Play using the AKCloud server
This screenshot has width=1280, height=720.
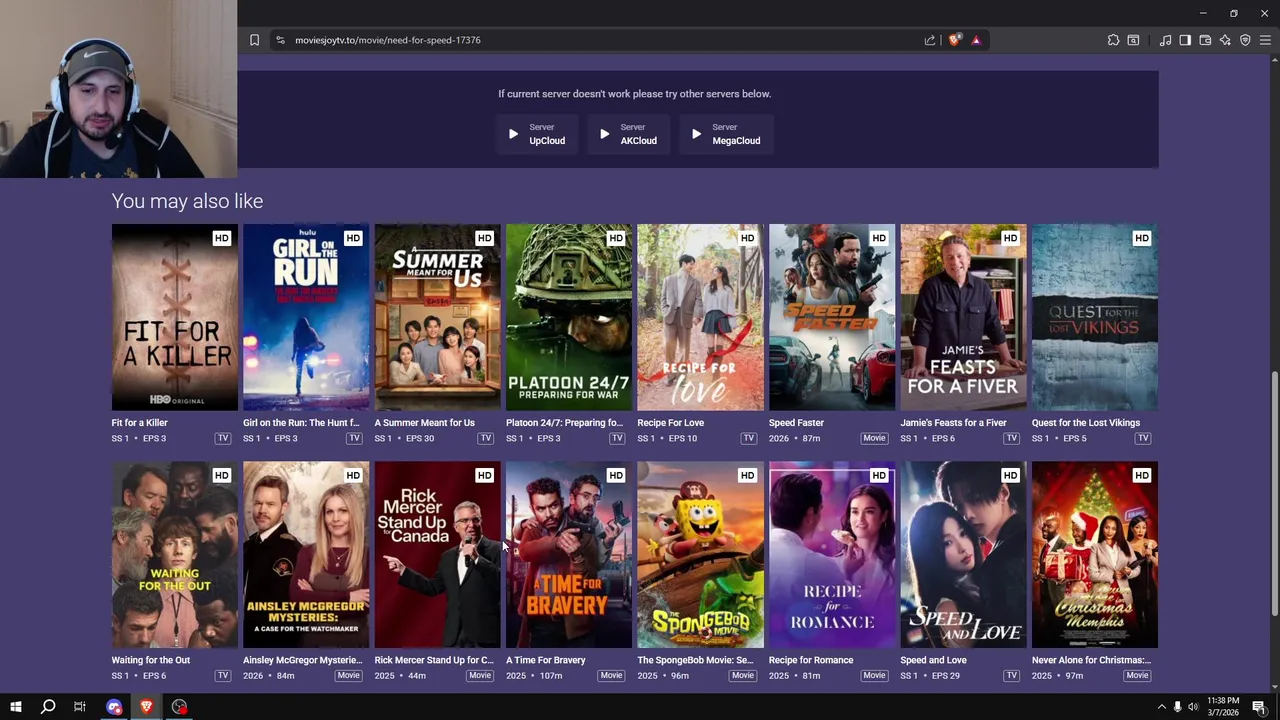629,134
